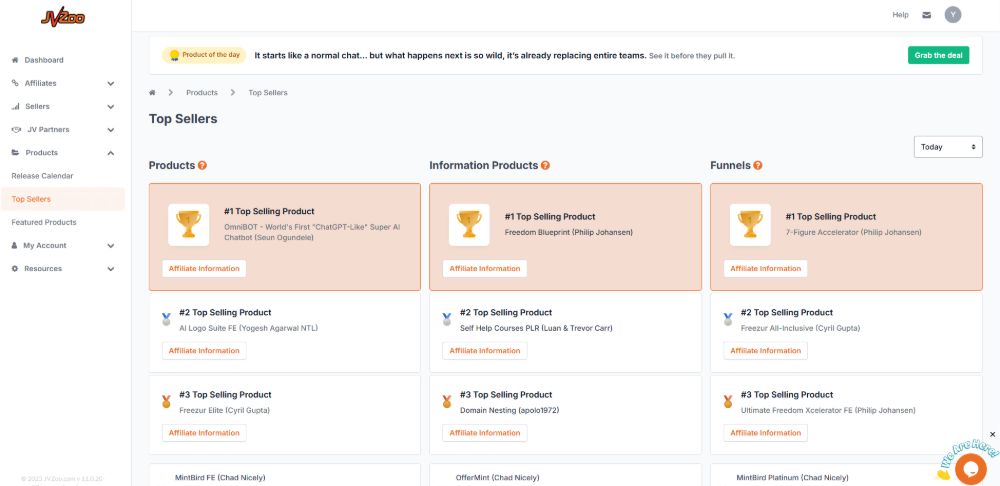Select Featured Products in the sidebar
Image resolution: width=1000 pixels, height=486 pixels.
44,222
